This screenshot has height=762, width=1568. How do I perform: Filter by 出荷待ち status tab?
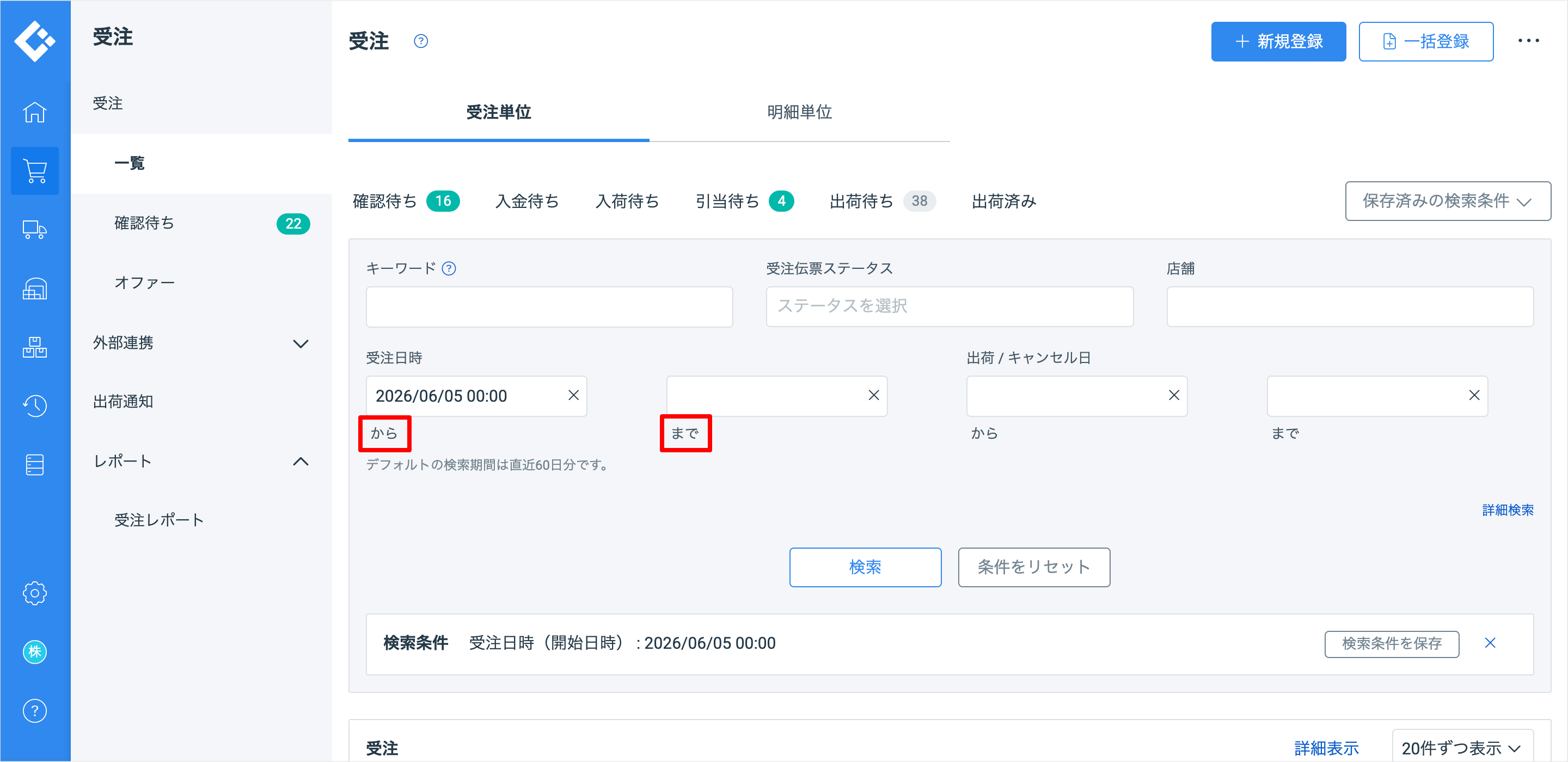click(x=882, y=201)
